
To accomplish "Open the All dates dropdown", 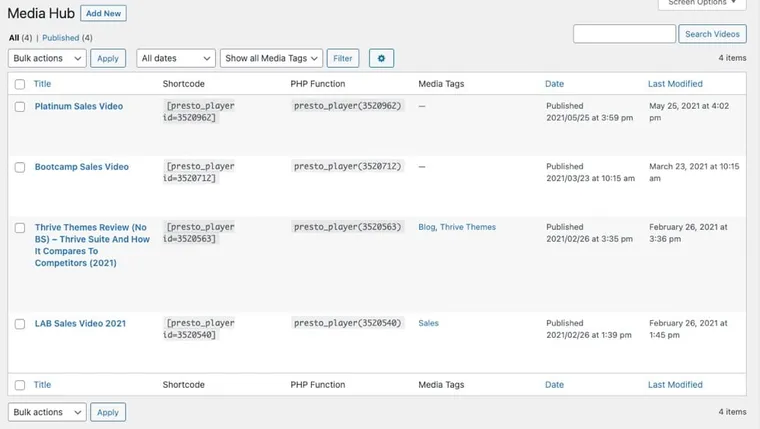I will (x=176, y=58).
